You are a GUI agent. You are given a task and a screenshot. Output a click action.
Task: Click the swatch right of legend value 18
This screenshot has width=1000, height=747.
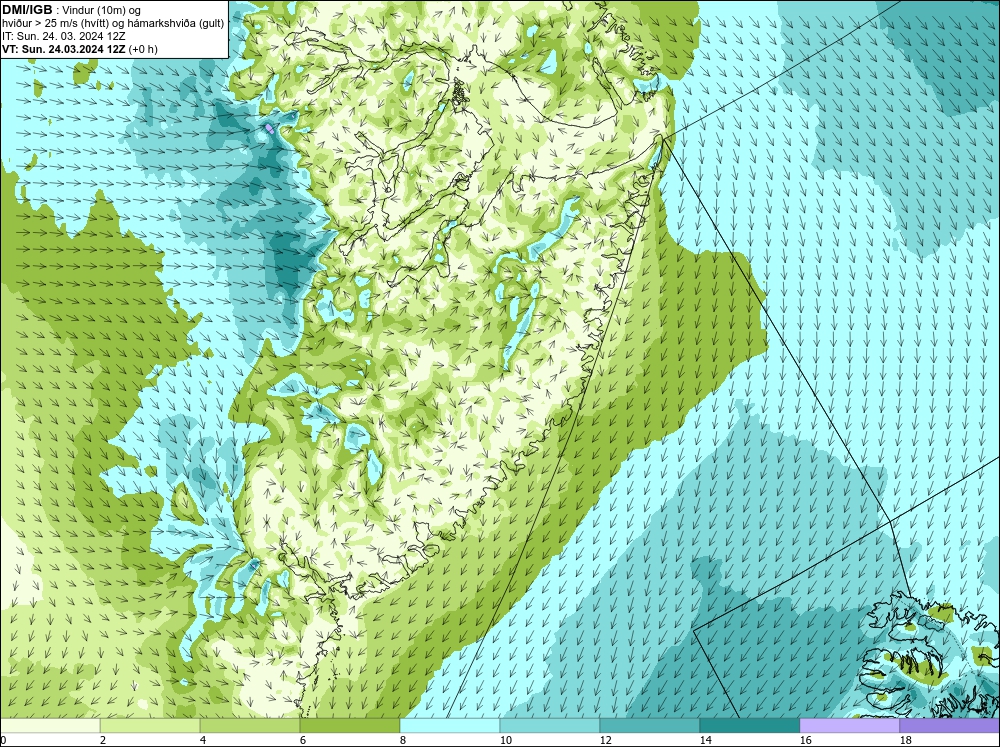[x=950, y=726]
